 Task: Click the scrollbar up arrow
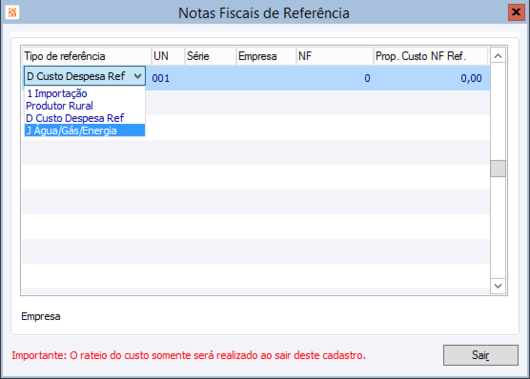click(498, 56)
